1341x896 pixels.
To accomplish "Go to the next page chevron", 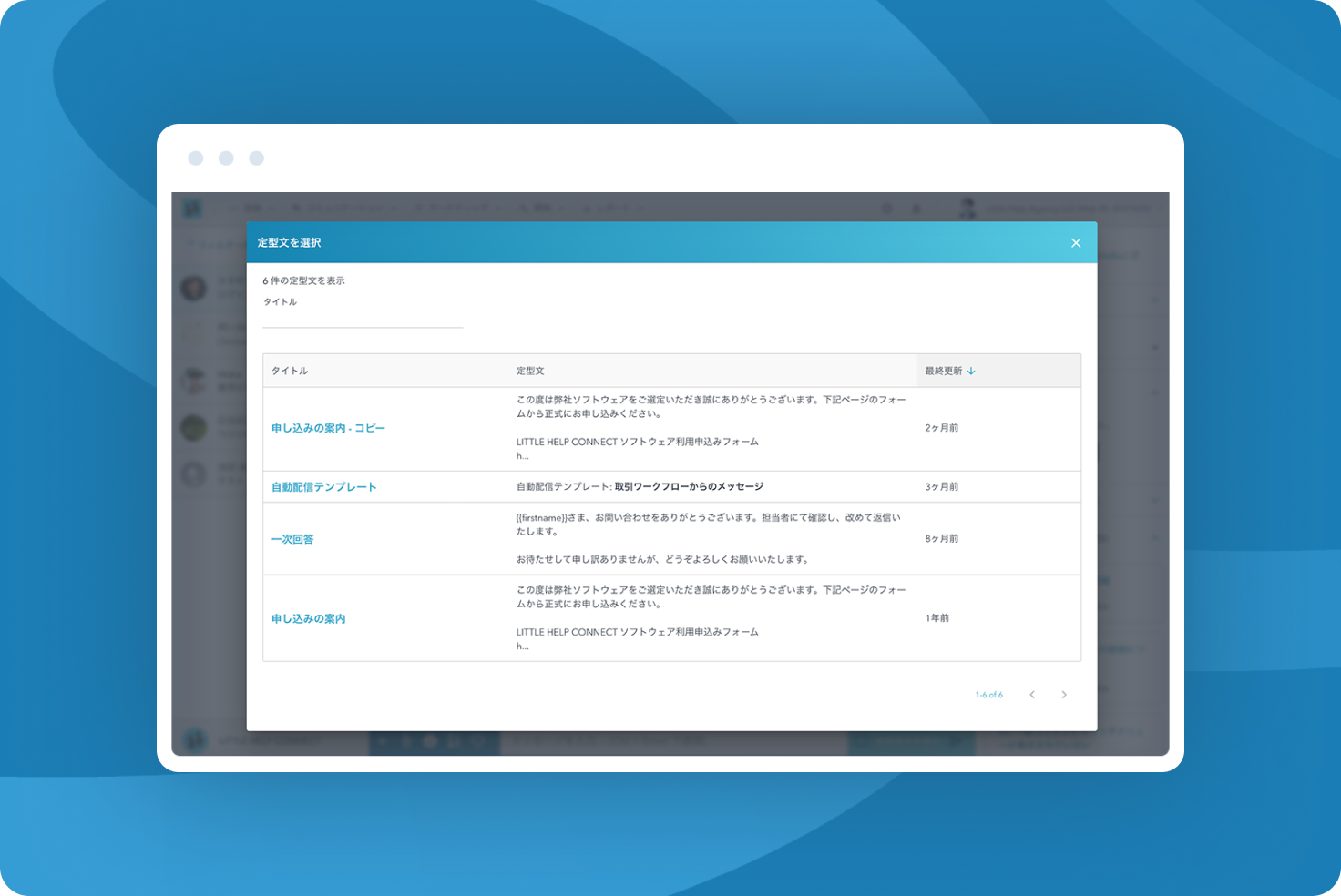I will point(1064,695).
